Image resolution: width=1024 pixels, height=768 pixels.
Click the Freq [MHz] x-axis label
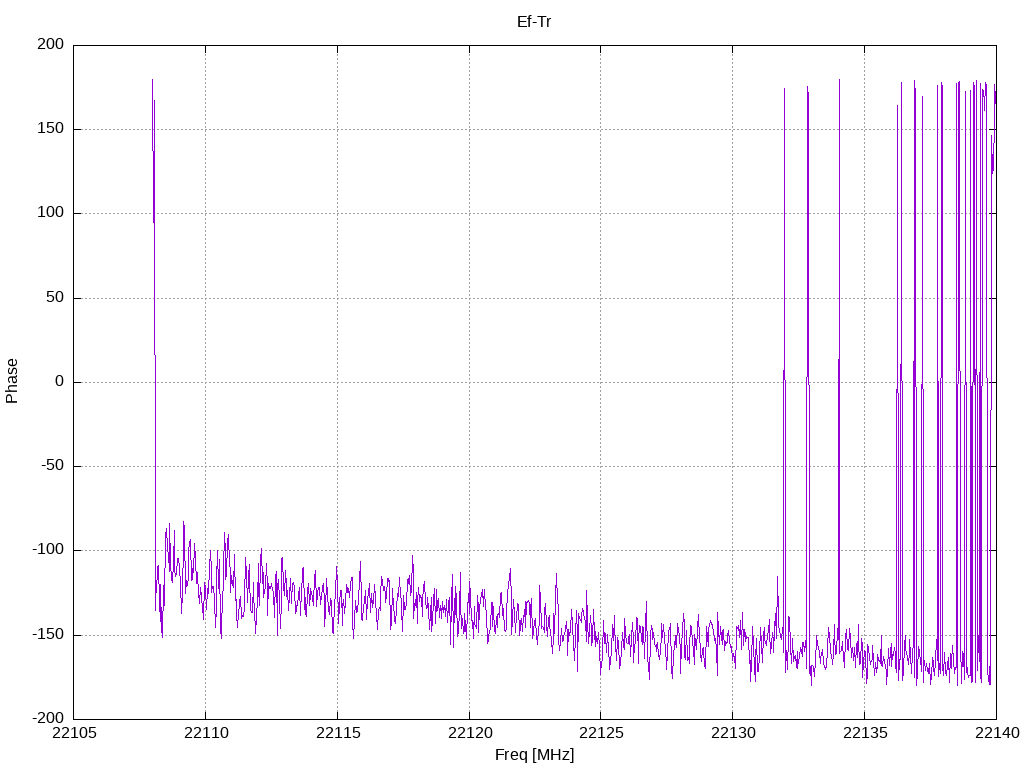pos(534,754)
